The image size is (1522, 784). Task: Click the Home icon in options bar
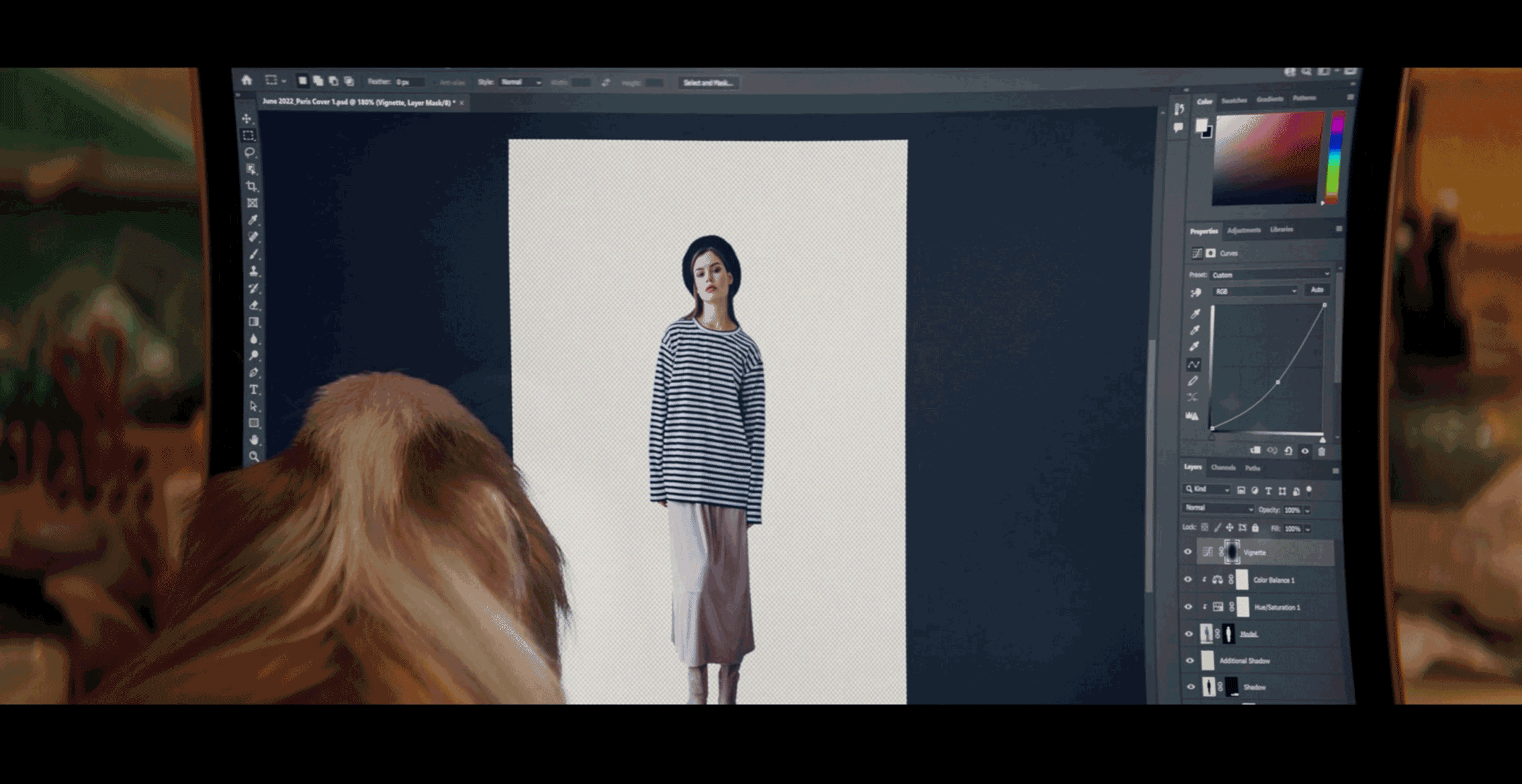click(x=247, y=80)
